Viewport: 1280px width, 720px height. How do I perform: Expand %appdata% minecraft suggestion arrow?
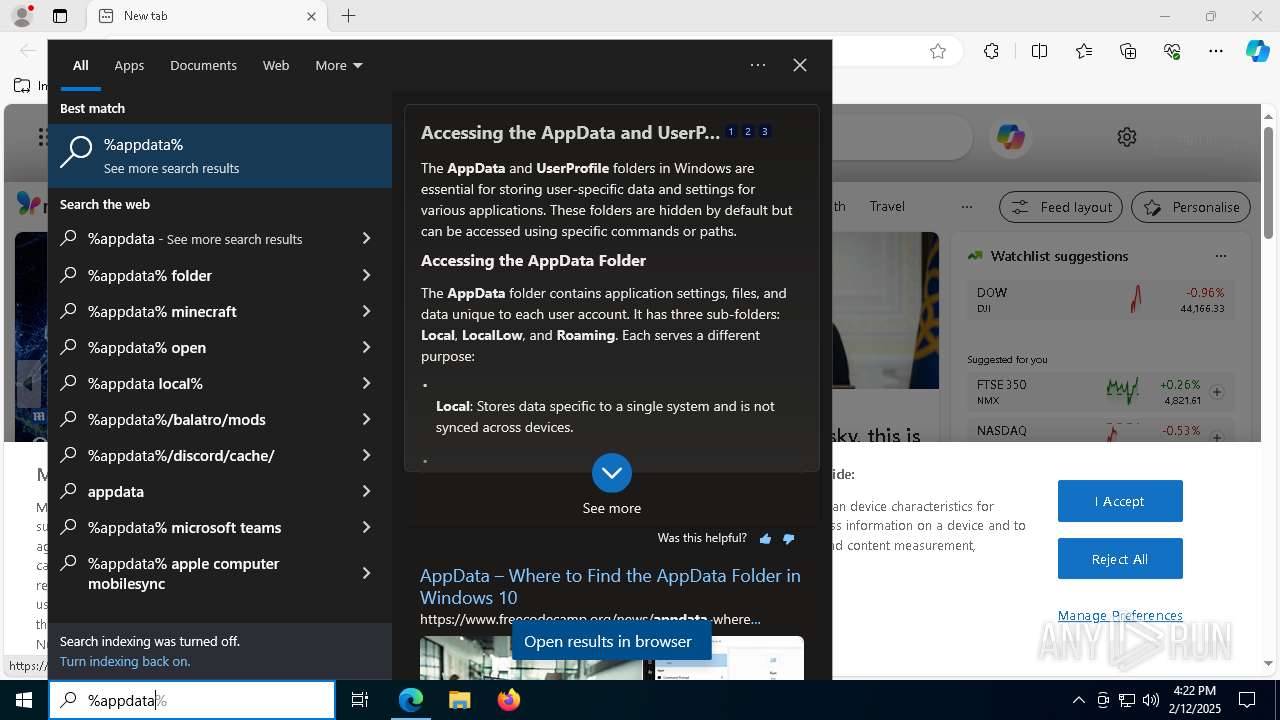366,311
